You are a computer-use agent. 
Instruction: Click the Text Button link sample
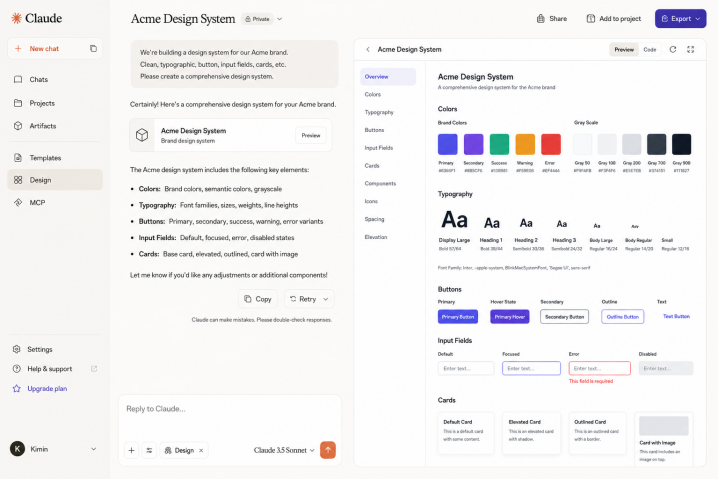point(676,316)
